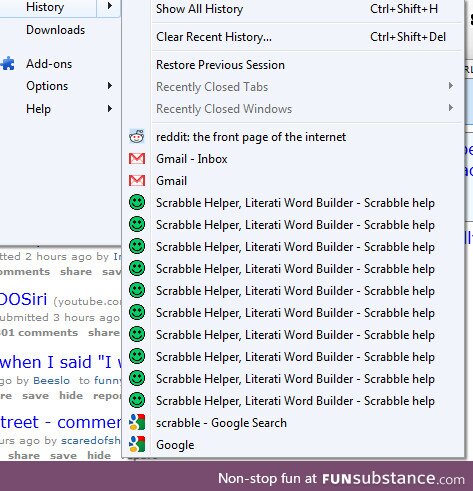473x491 pixels.
Task: Click the reddit alien favicon
Action: (x=137, y=136)
